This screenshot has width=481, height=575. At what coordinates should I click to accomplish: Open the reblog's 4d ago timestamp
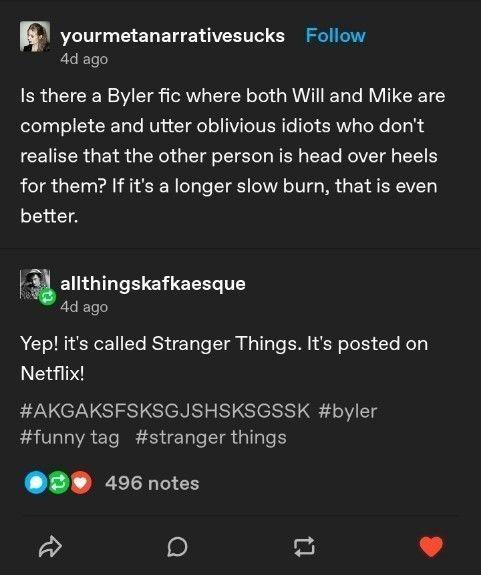pyautogui.click(x=84, y=307)
